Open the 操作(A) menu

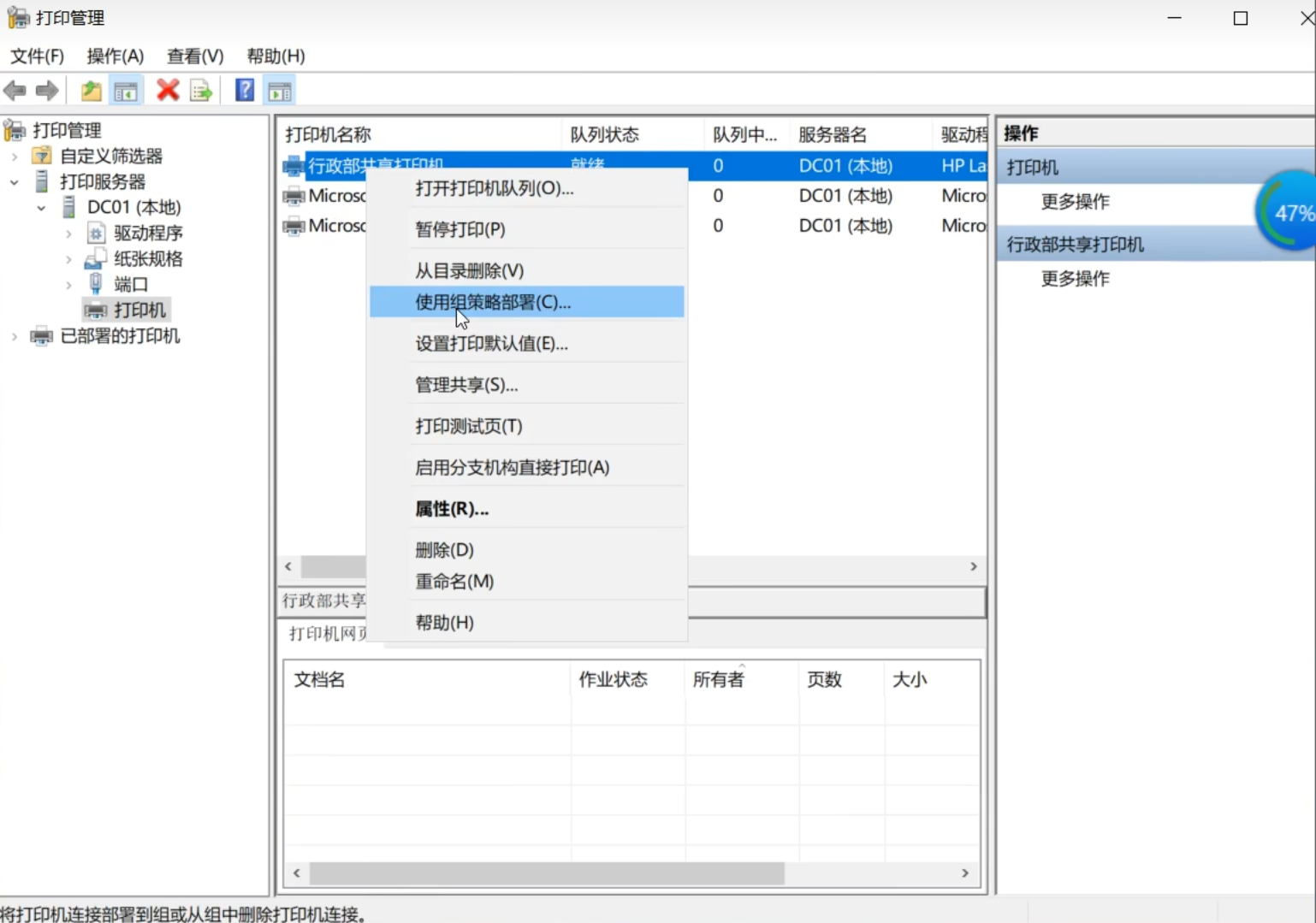coord(116,56)
